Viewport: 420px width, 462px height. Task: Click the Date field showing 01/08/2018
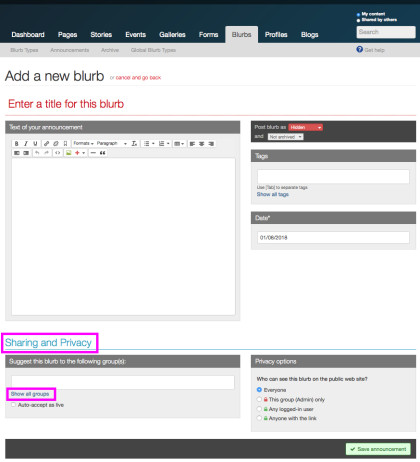click(333, 238)
